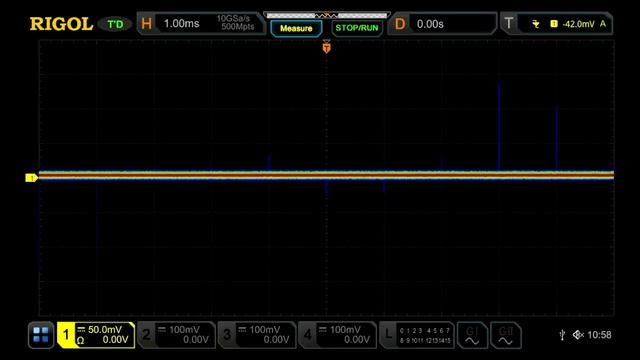Select the trigger level -42.0mV value

(578, 24)
